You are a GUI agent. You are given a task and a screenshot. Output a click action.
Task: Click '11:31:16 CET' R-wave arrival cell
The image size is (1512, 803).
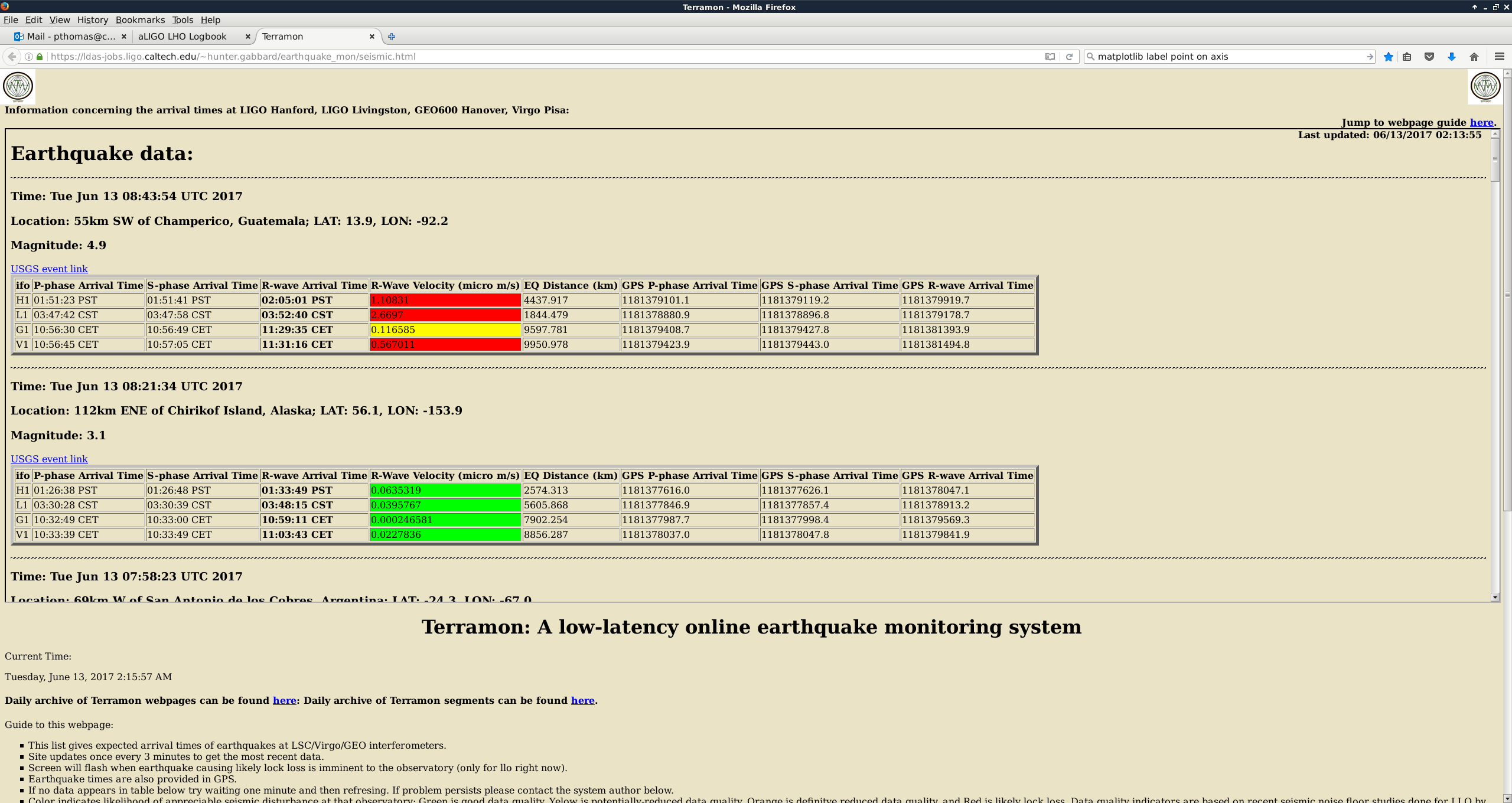click(x=314, y=344)
